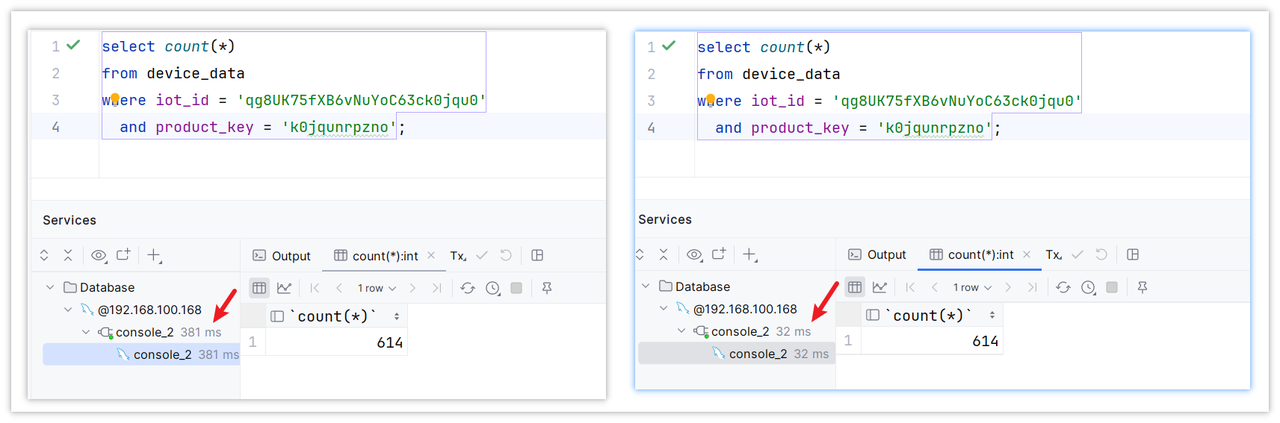The height and width of the screenshot is (423, 1280).
Task: Go to last page in left result grid
Action: pos(437,288)
